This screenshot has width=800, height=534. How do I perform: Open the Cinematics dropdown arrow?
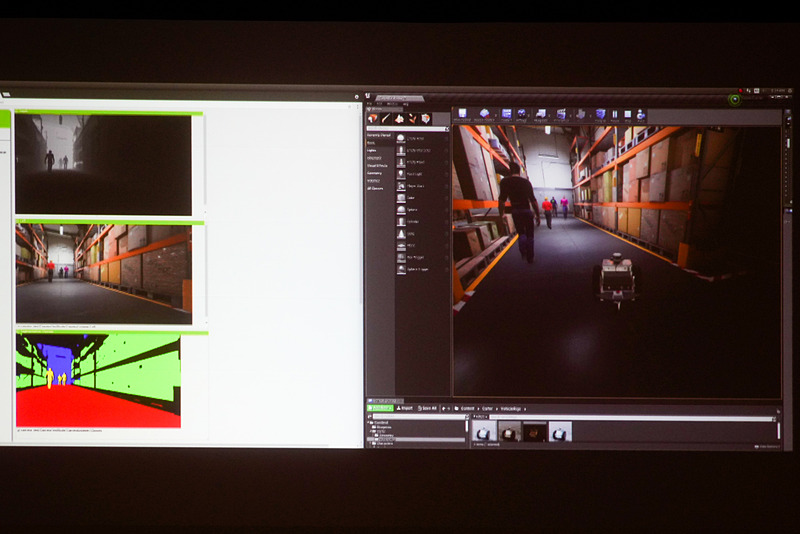click(570, 115)
